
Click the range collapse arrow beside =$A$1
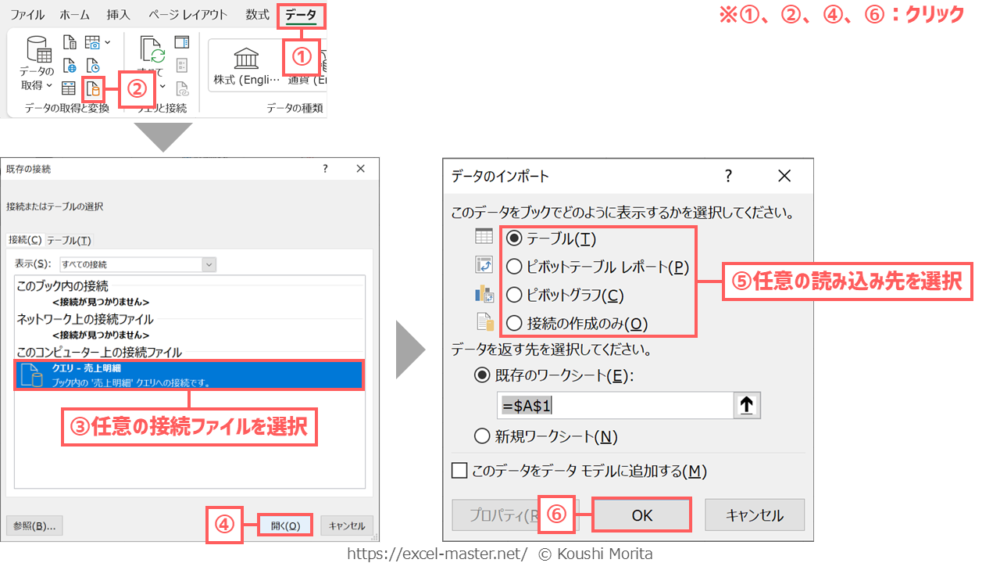click(x=747, y=405)
